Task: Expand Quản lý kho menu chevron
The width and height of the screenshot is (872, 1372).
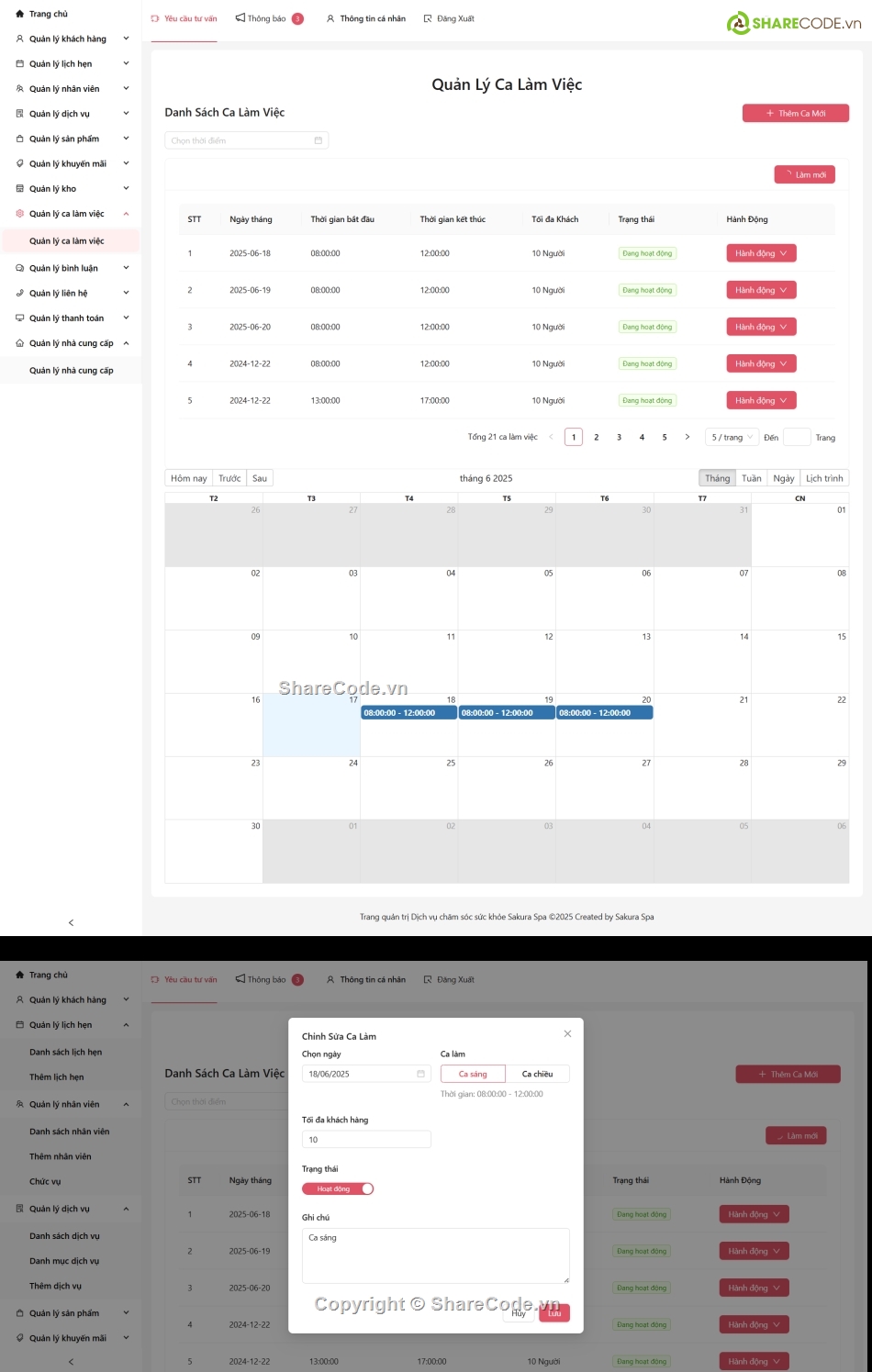Action: 126,189
